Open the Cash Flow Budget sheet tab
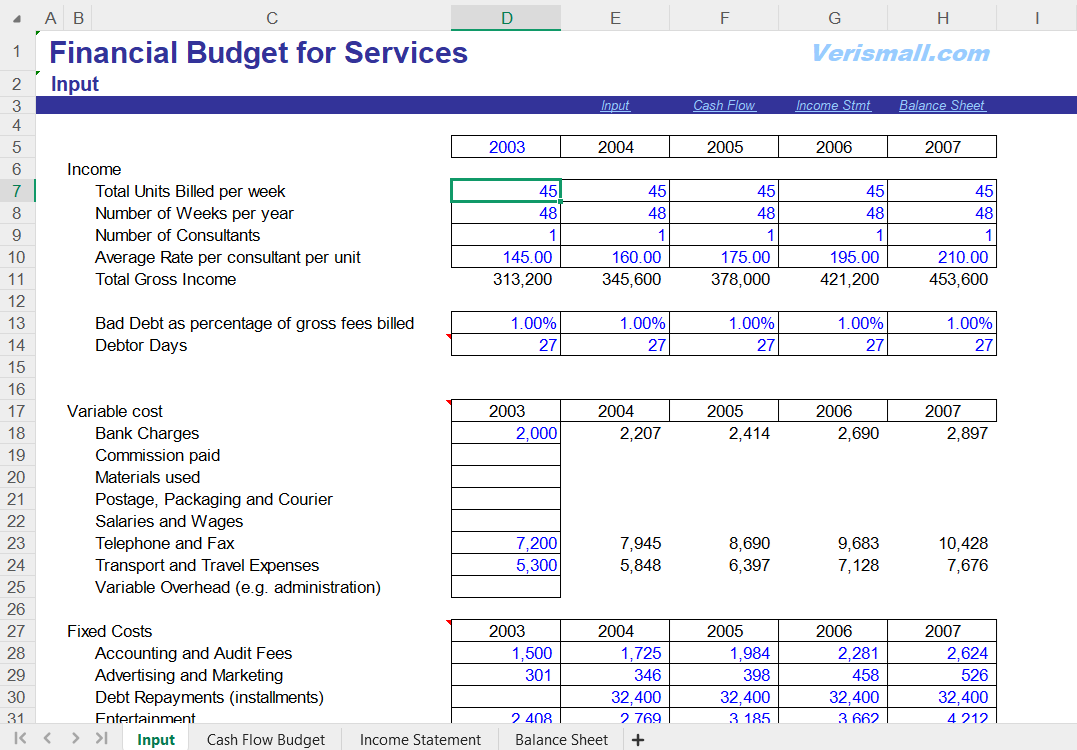The width and height of the screenshot is (1077, 750). 265,740
